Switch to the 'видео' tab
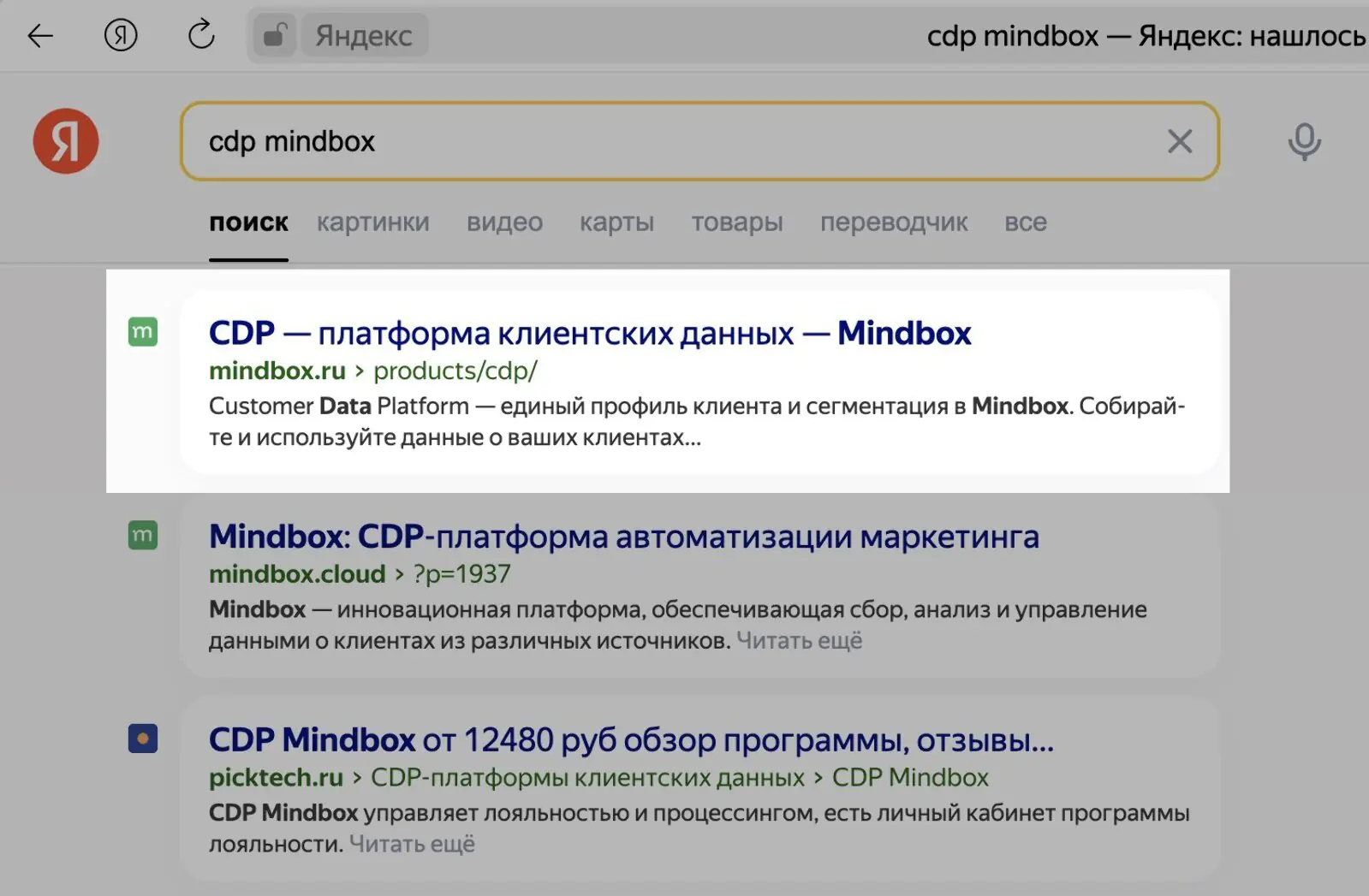The height and width of the screenshot is (896, 1369). (x=504, y=223)
